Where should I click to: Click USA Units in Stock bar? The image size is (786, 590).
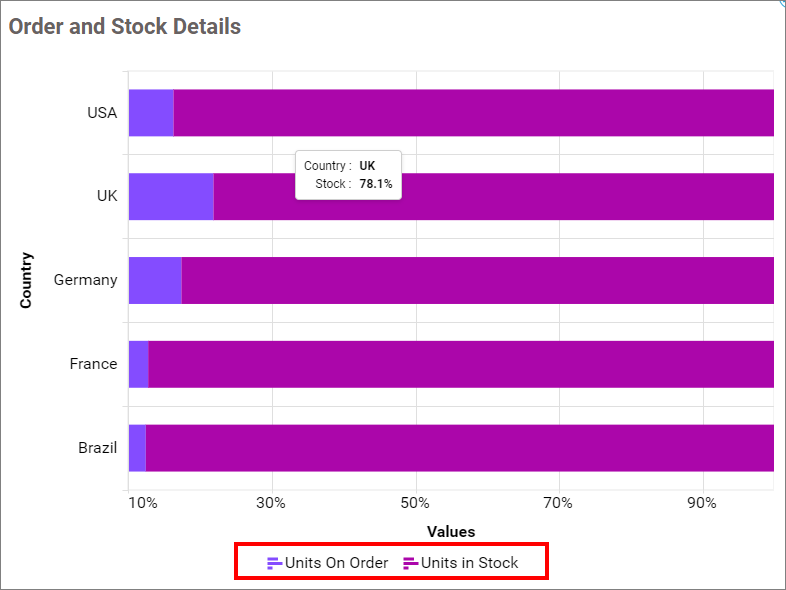click(473, 113)
